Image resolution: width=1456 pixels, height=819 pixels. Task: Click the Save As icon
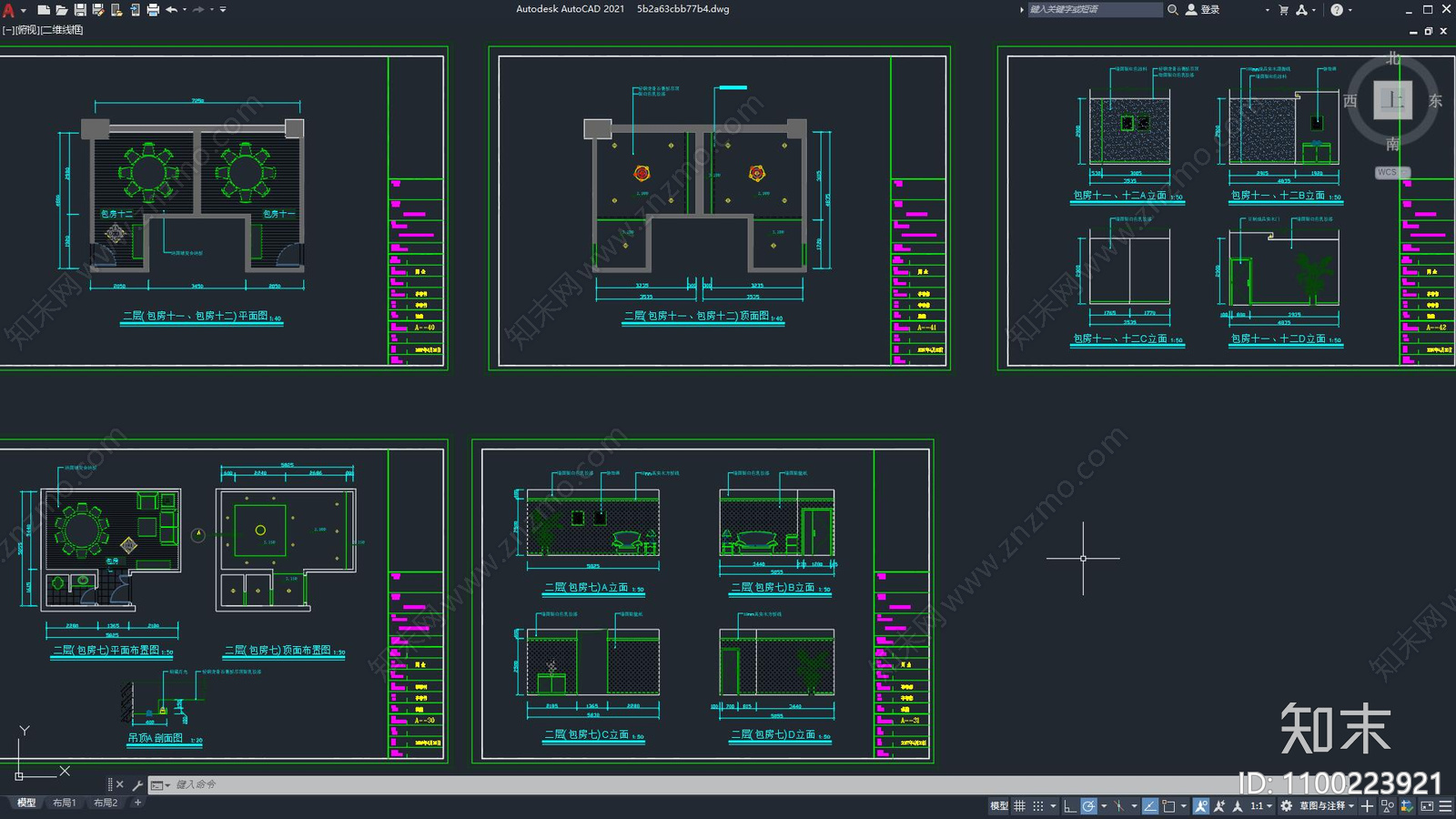point(98,10)
